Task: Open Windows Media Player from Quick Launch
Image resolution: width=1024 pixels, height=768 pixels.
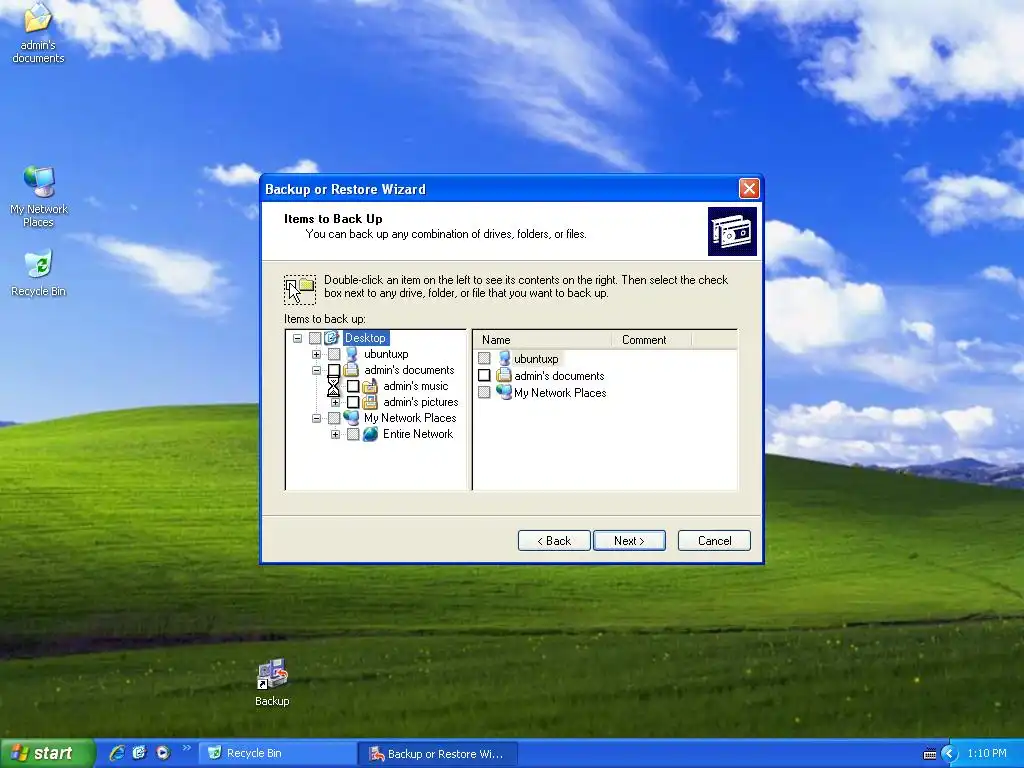Action: 163,753
